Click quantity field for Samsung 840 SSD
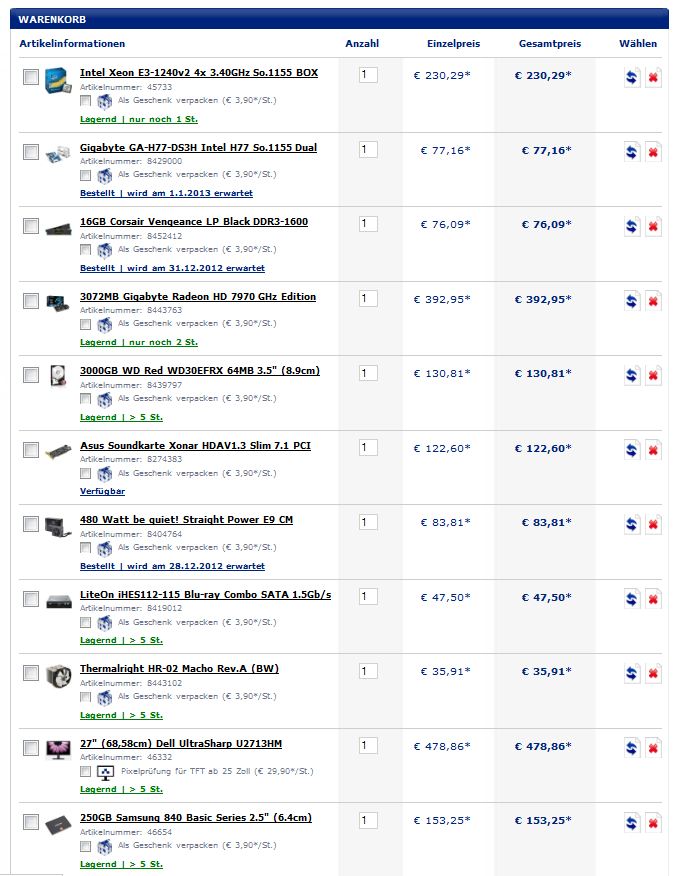Viewport: 678px width, 876px height. point(368,820)
